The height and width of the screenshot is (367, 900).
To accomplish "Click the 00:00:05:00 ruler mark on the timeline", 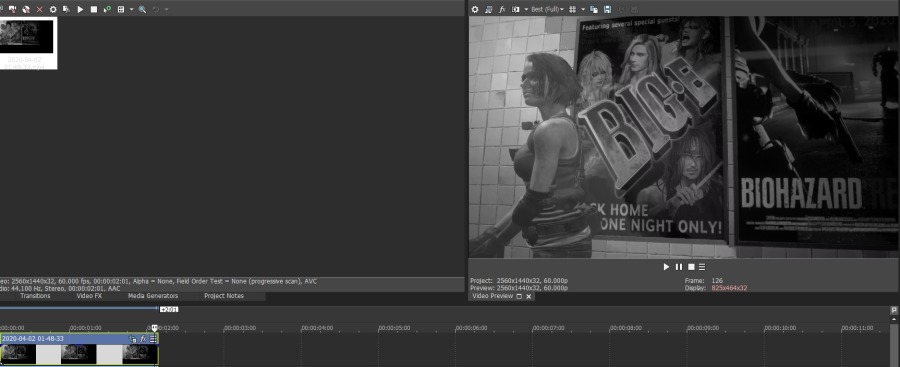I will (x=394, y=328).
